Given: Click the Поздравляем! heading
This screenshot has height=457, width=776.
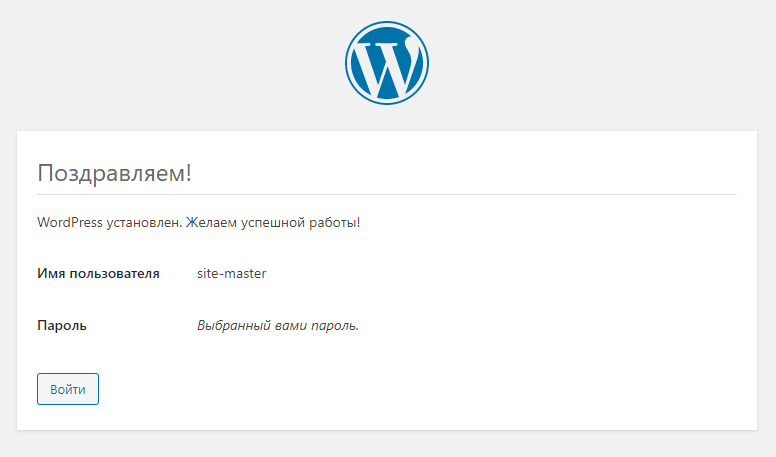Looking at the screenshot, I should pyautogui.click(x=114, y=173).
